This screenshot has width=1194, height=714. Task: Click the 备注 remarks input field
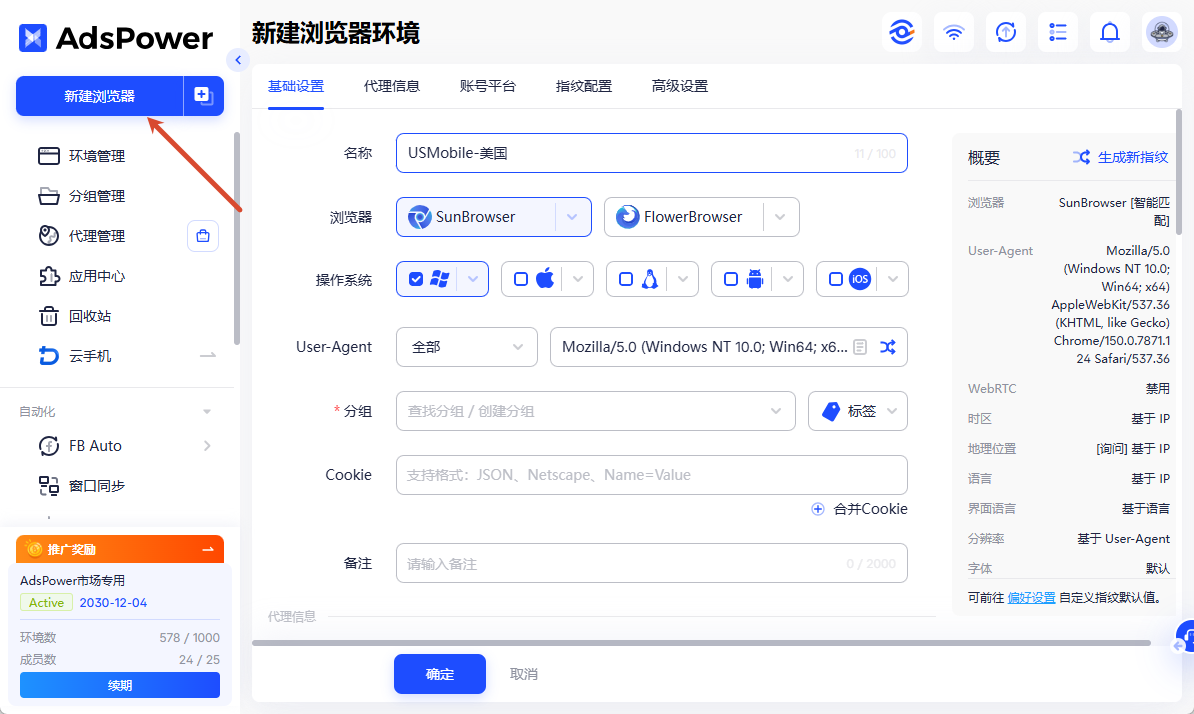pyautogui.click(x=652, y=563)
